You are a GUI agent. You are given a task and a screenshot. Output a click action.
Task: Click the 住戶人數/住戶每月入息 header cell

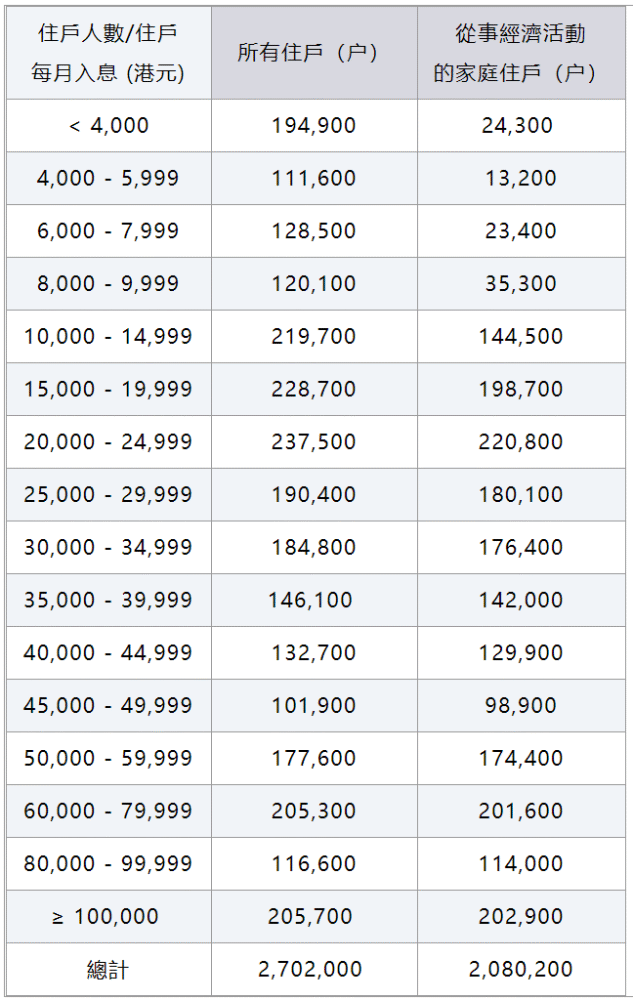point(109,54)
